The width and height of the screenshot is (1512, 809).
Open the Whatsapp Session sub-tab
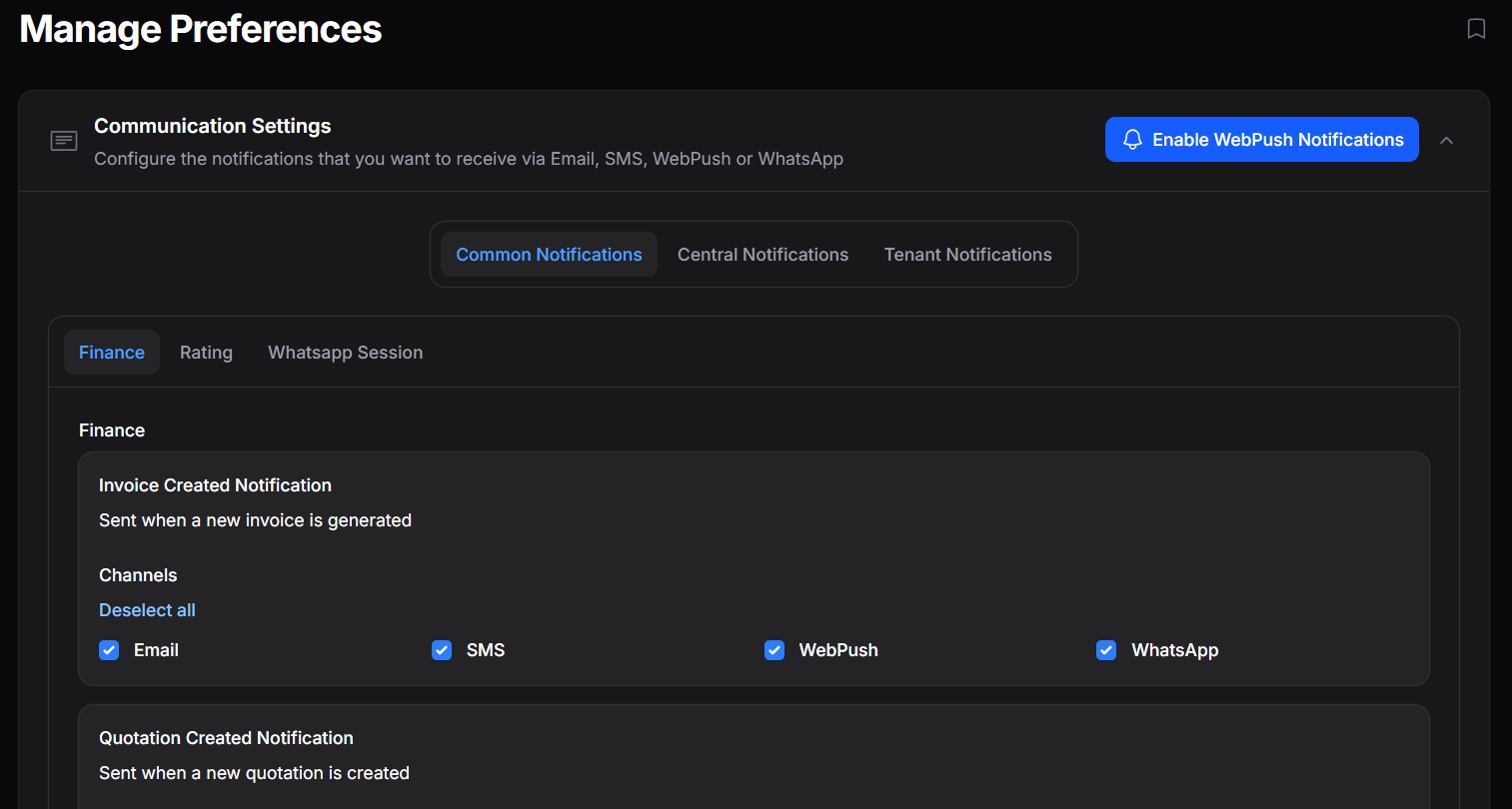pos(345,353)
